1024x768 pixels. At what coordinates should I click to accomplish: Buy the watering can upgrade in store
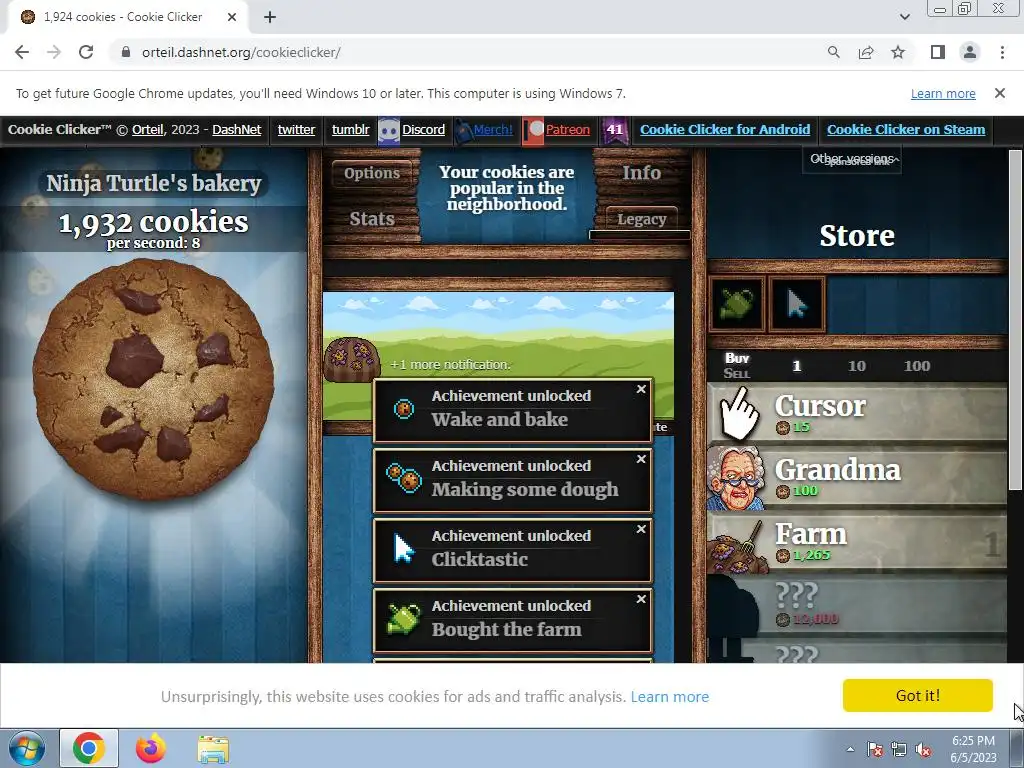click(x=737, y=304)
